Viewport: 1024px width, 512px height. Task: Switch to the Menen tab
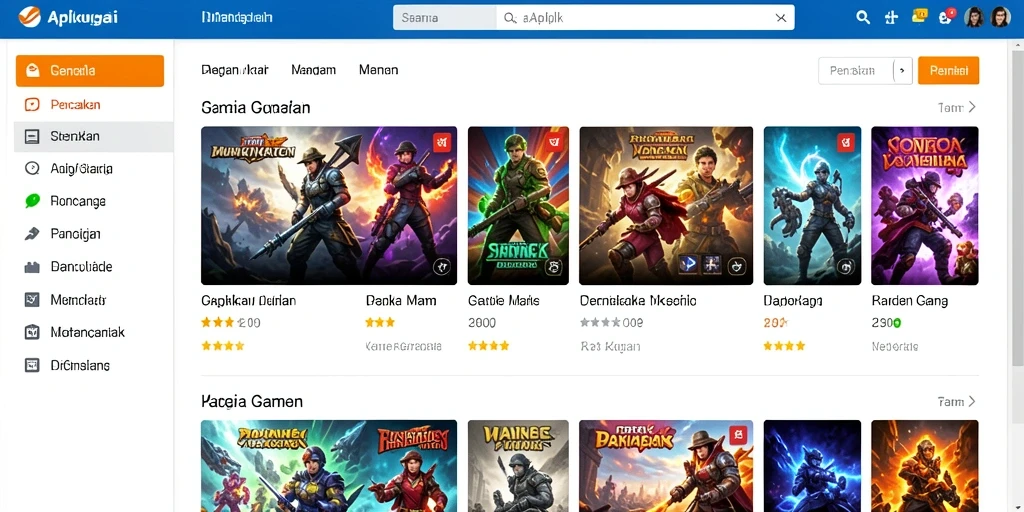379,70
